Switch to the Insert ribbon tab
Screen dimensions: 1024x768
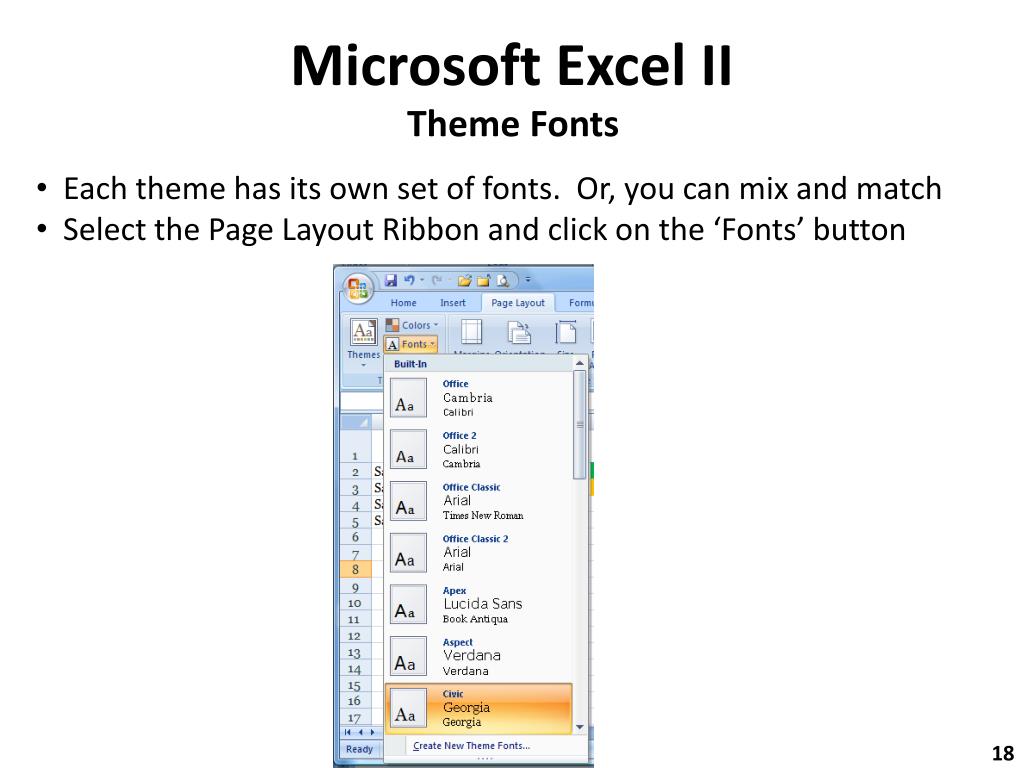pos(453,303)
